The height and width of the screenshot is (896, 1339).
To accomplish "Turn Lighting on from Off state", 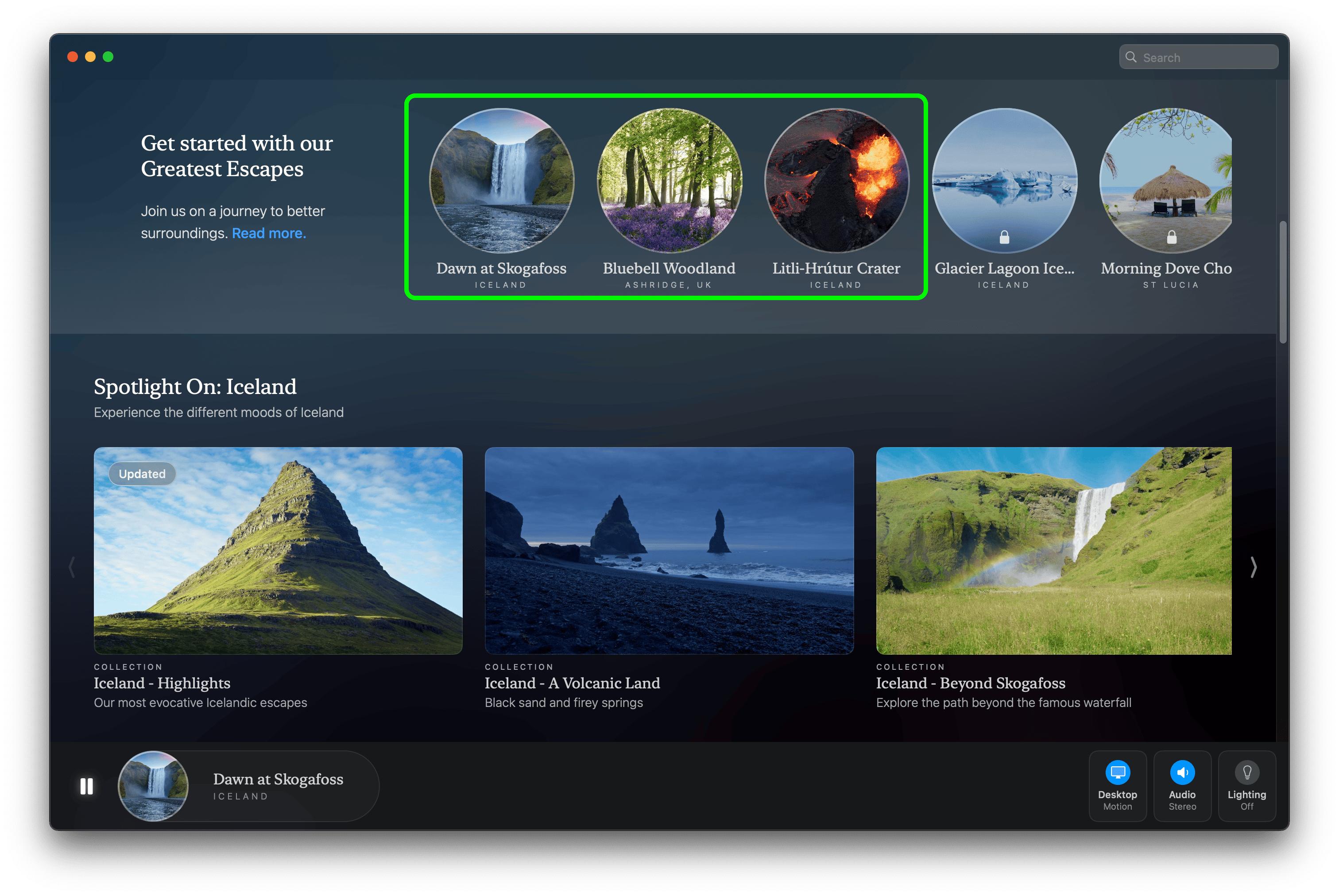I will [1247, 786].
